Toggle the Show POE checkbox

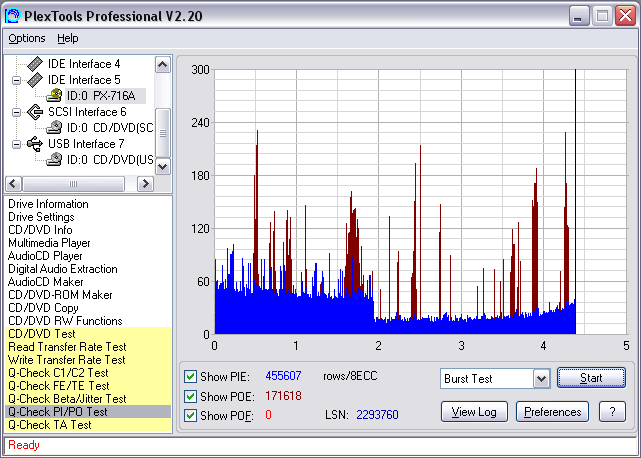(x=190, y=396)
